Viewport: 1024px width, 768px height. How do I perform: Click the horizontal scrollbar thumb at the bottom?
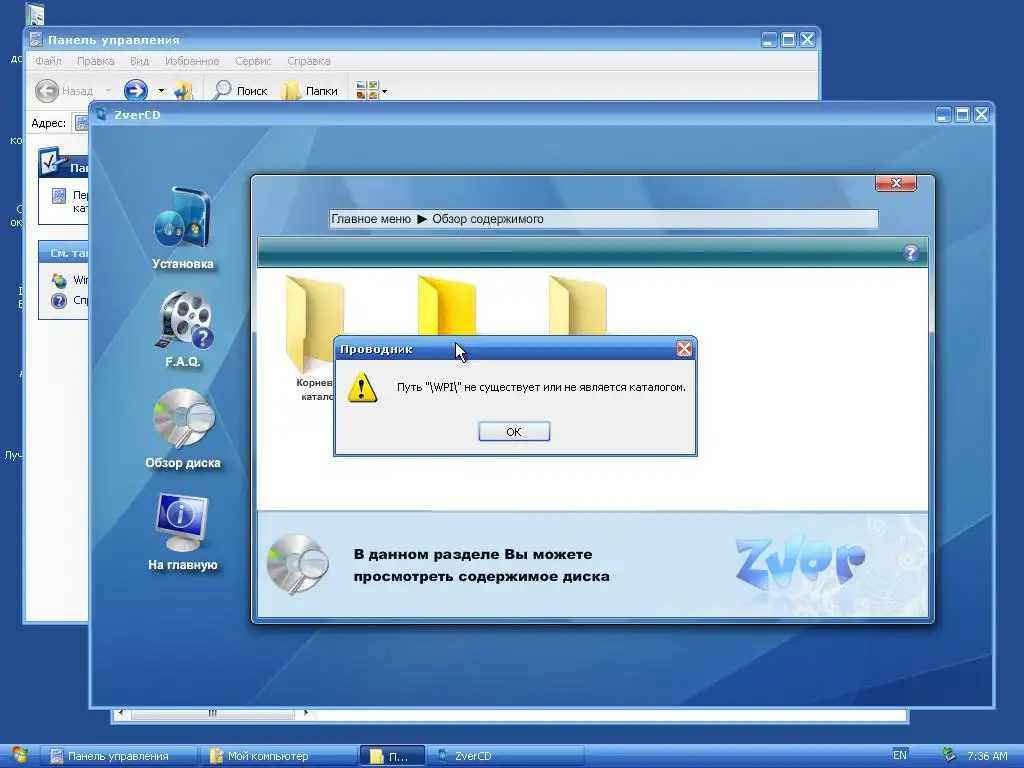(213, 713)
